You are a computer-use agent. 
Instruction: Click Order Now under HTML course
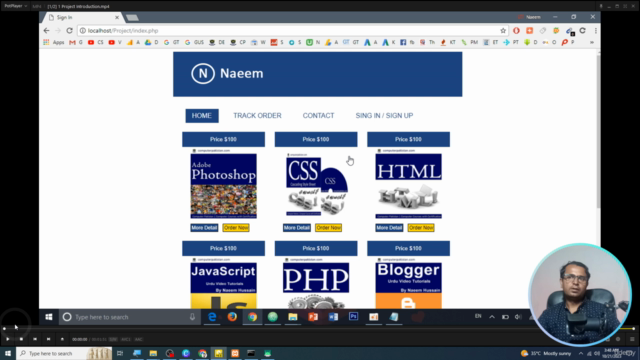(421, 228)
